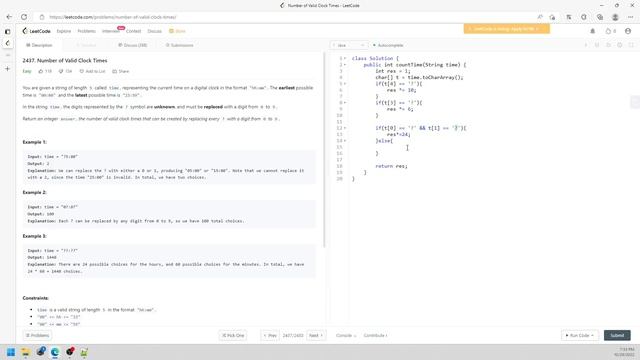Collapse the fold arrow at line 2

click(x=345, y=65)
